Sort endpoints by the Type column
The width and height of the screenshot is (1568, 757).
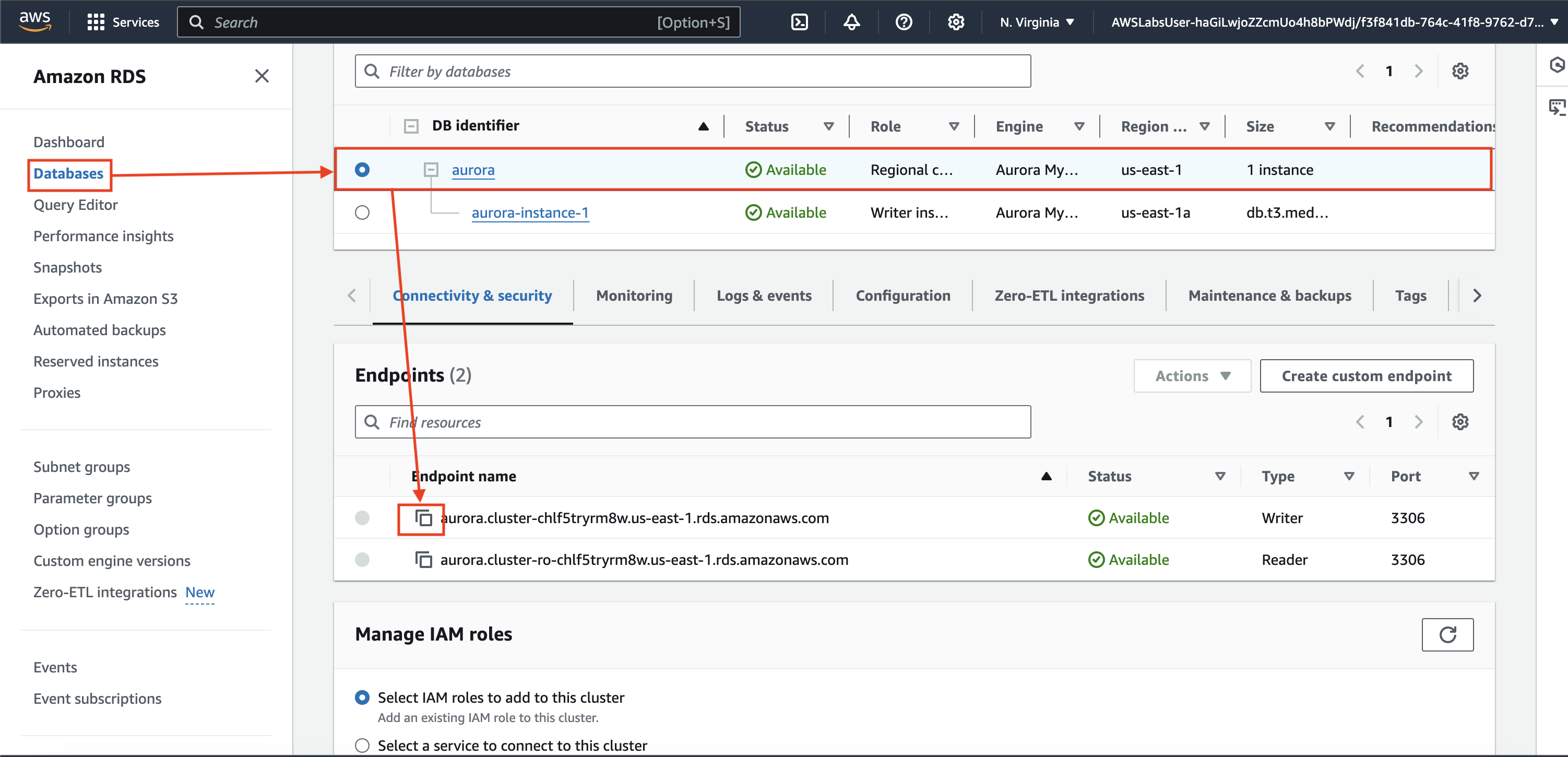1349,476
